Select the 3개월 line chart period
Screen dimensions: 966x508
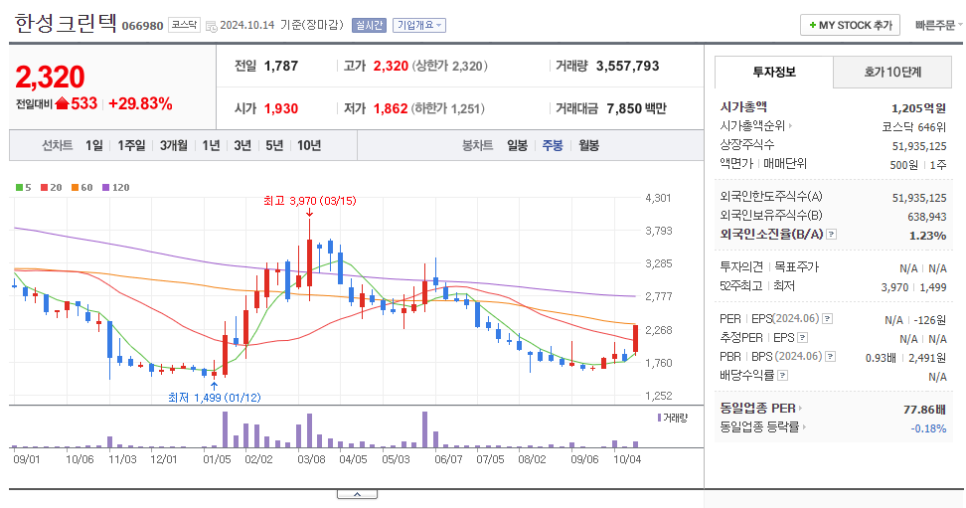point(174,145)
